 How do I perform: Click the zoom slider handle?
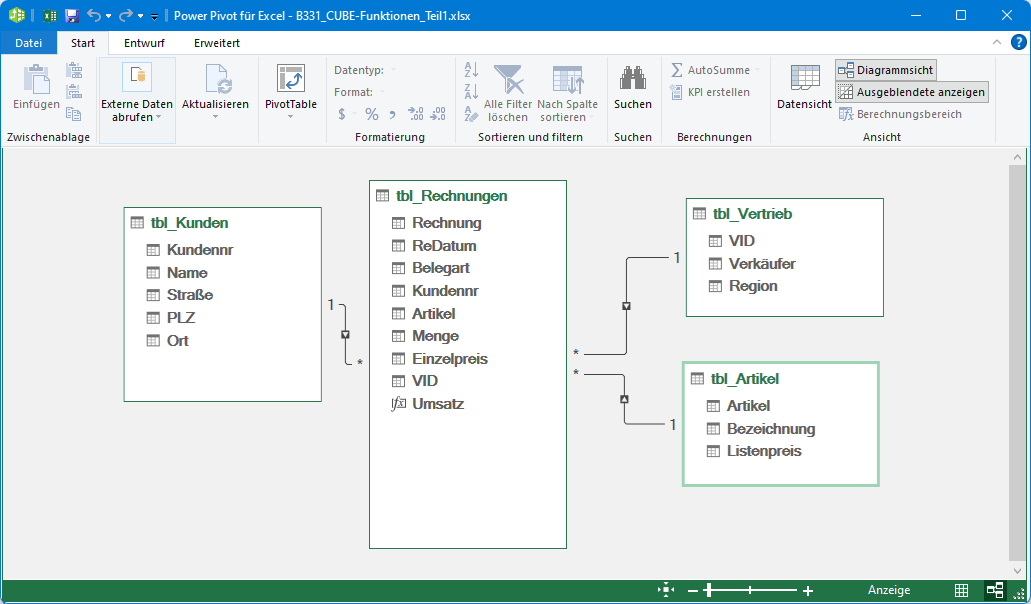click(x=708, y=591)
